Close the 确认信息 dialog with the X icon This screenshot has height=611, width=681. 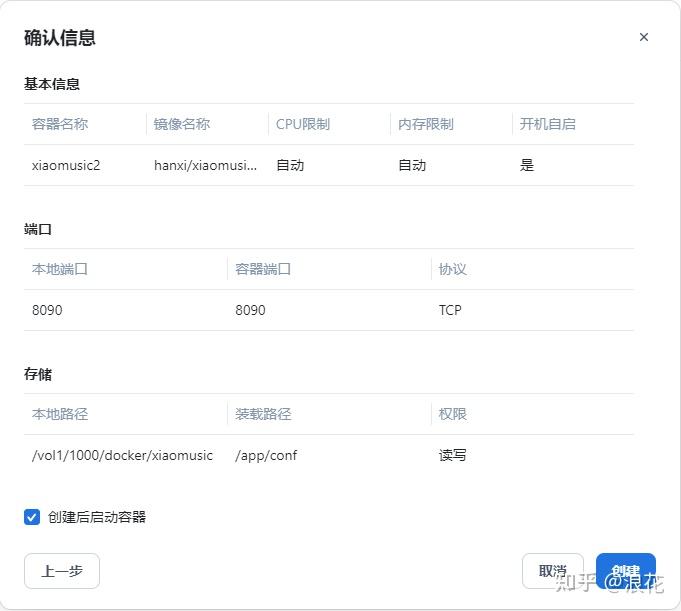point(644,37)
